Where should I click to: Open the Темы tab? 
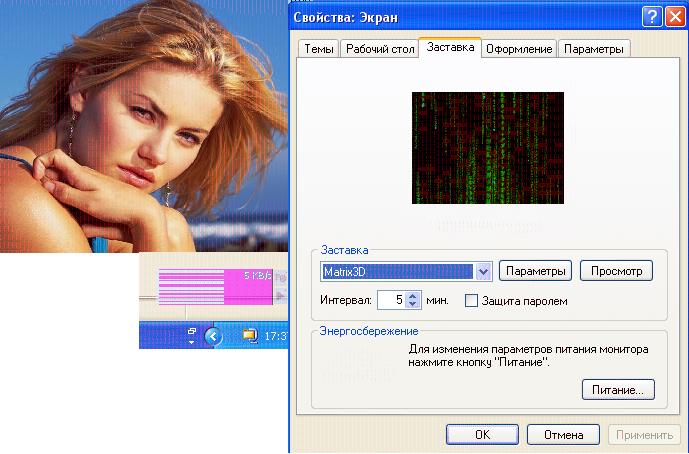[319, 49]
